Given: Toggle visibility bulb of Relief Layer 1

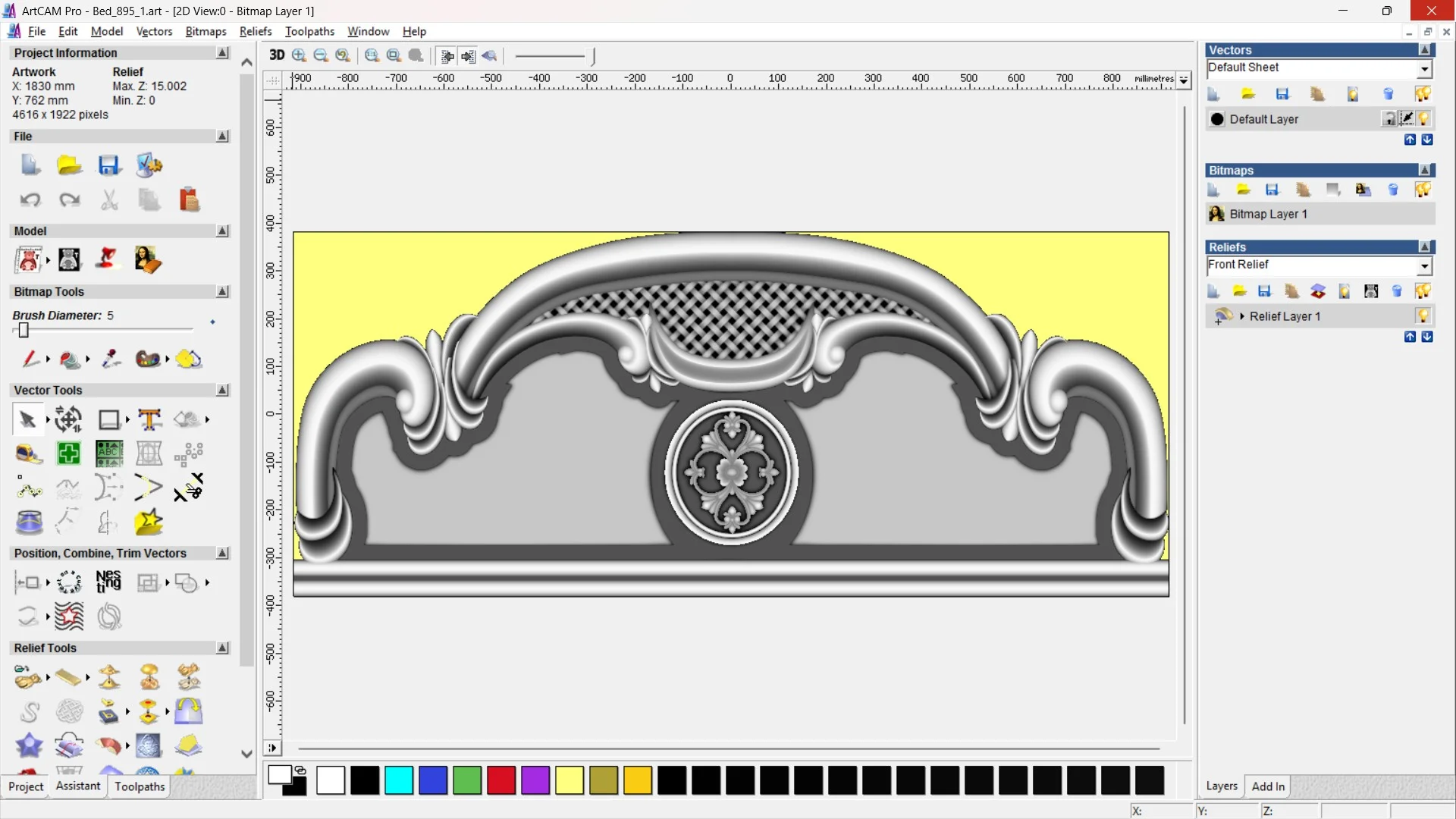Looking at the screenshot, I should click(x=1423, y=316).
